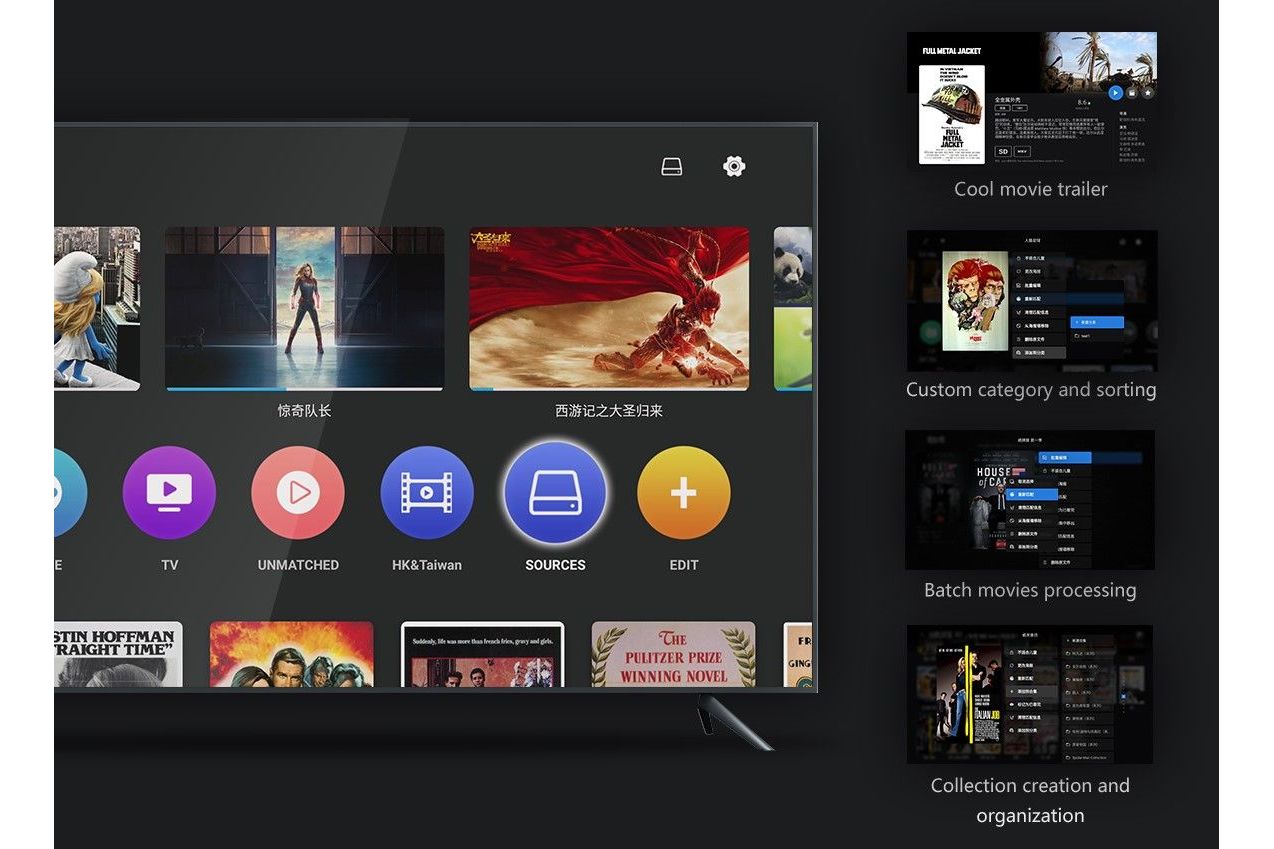Seek on the Captain Marvel progress bar

tap(304, 389)
